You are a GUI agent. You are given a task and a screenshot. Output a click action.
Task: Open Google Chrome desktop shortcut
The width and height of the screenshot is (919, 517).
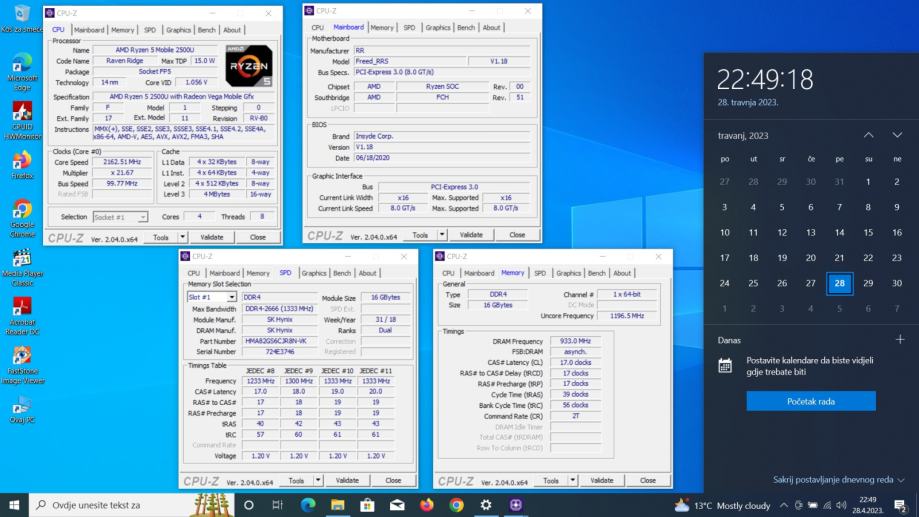22,211
